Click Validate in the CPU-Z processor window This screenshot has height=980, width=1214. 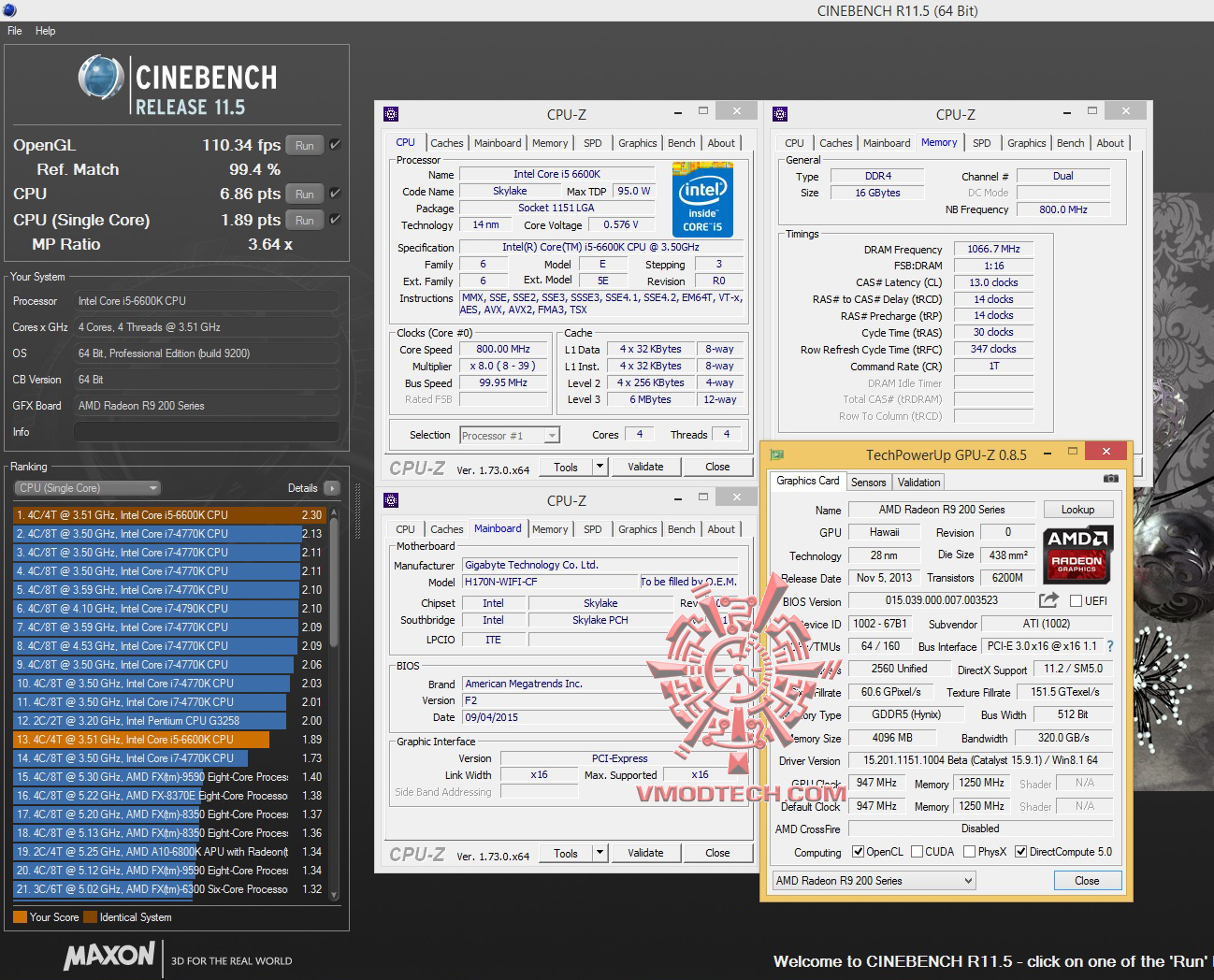point(645,467)
